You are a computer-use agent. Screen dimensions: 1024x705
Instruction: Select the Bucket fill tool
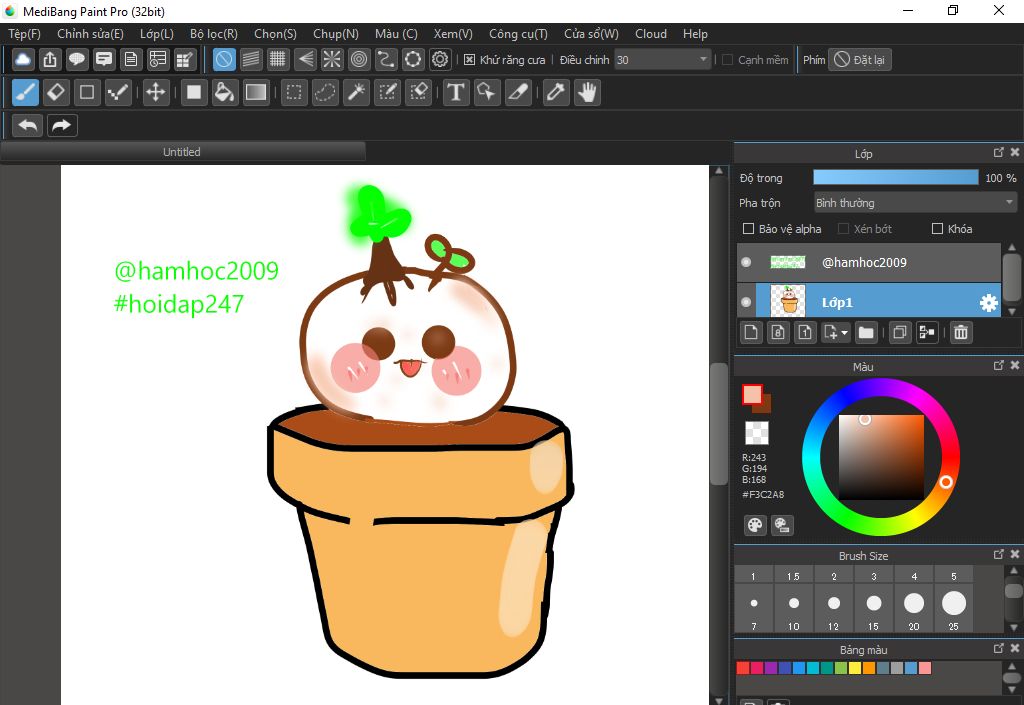point(224,92)
